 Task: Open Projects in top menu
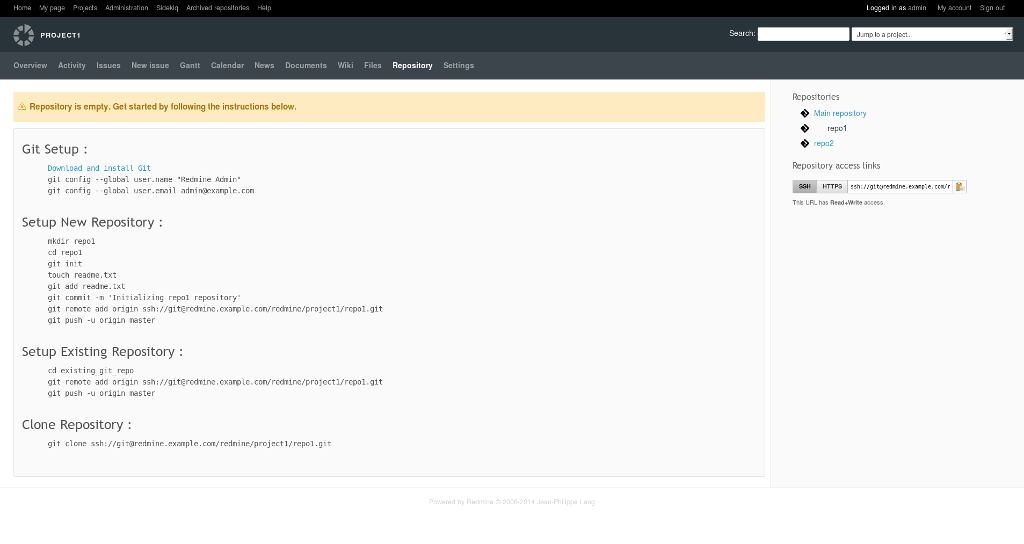click(85, 8)
